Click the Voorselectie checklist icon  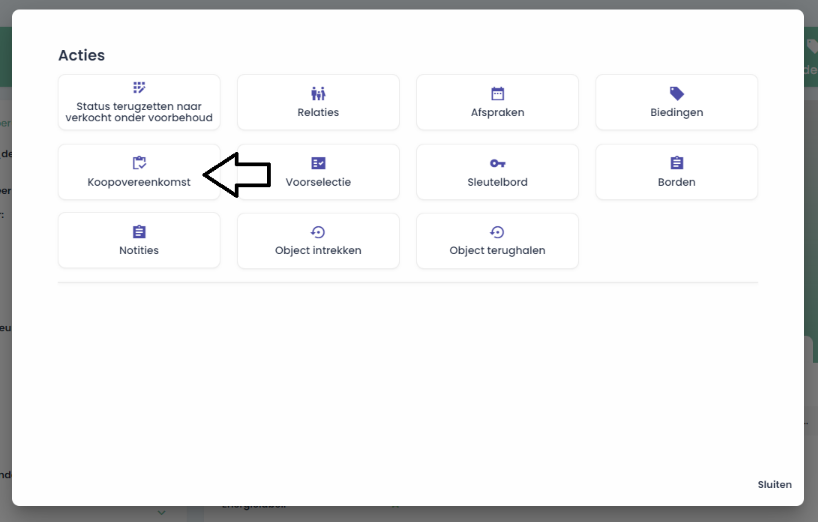click(318, 163)
